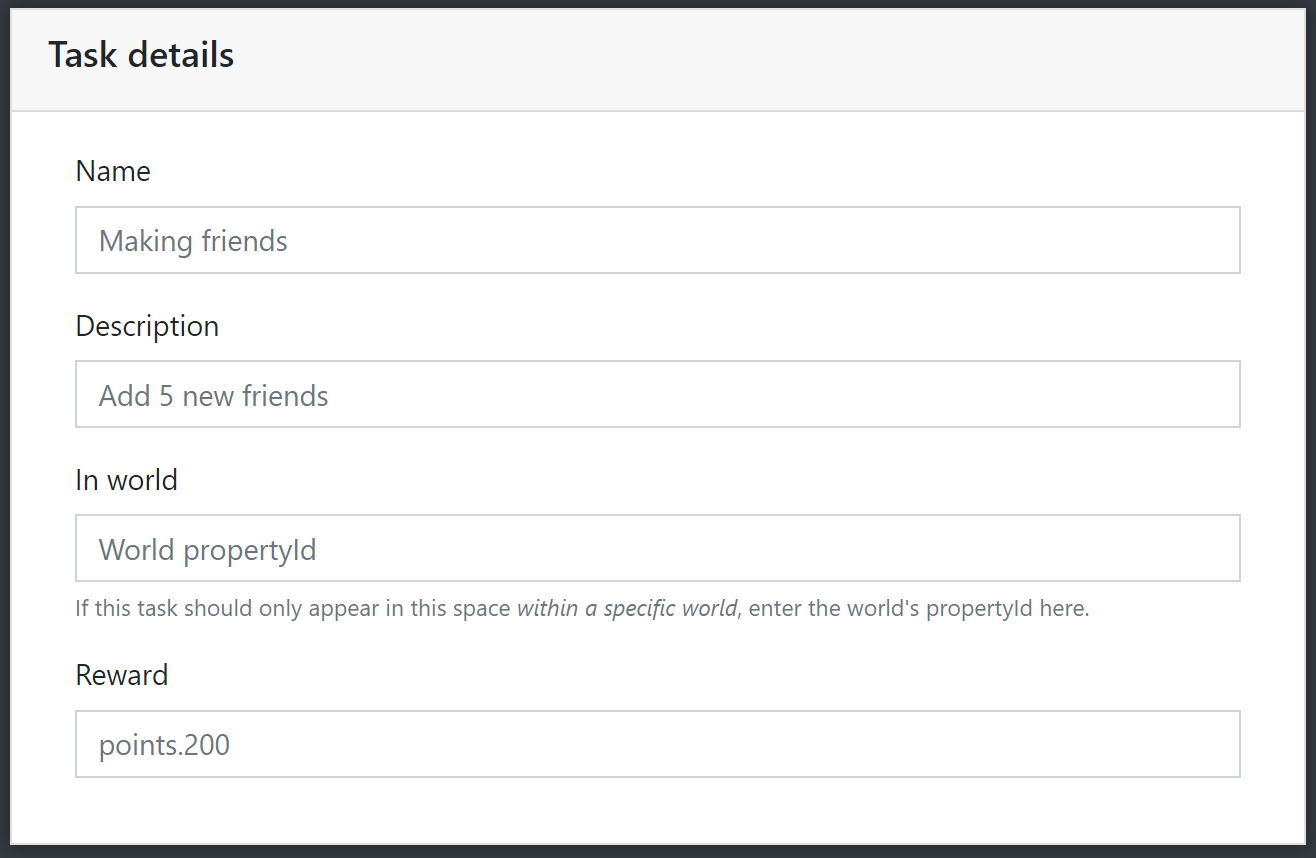This screenshot has height=858, width=1316.
Task: Click empty space right of 'points.200'
Action: pos(760,744)
